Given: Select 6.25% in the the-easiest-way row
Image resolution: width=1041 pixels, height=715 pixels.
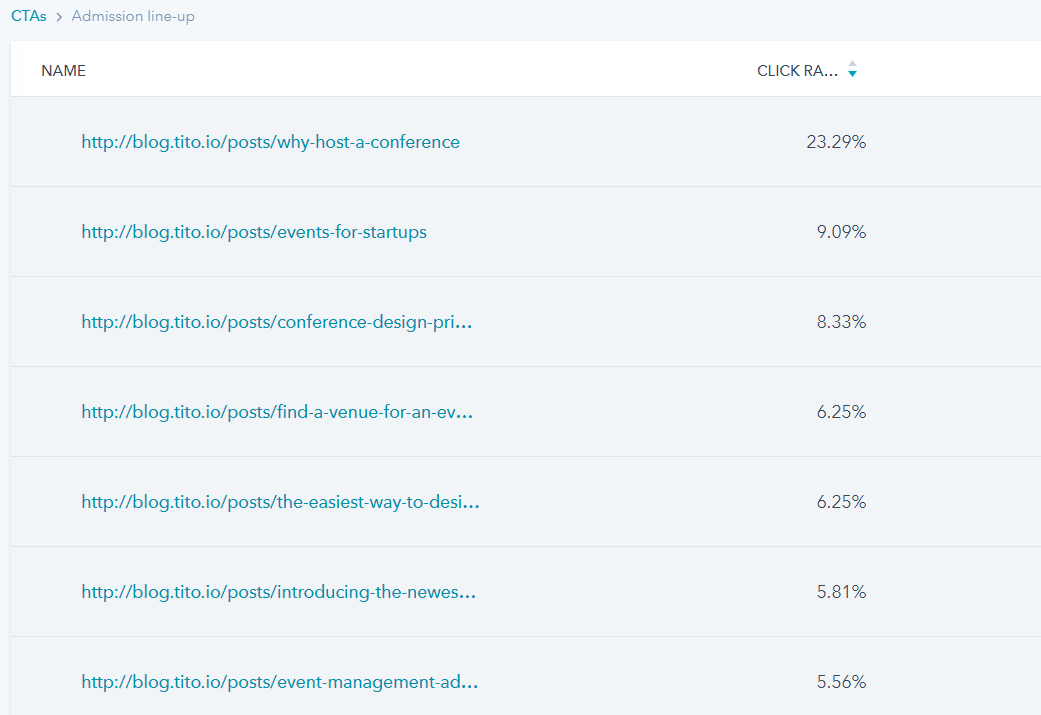Looking at the screenshot, I should pyautogui.click(x=841, y=502).
